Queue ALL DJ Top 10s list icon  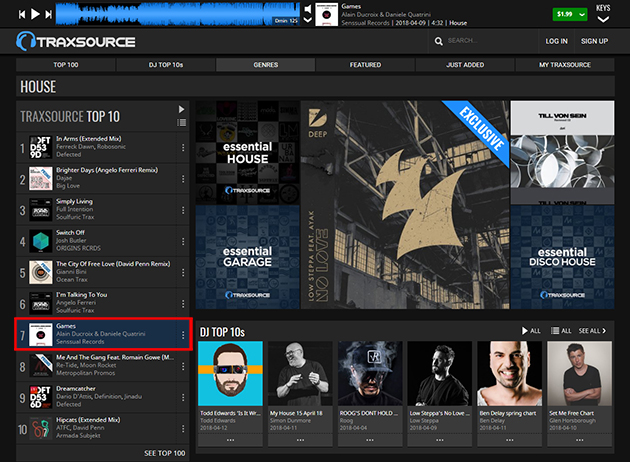click(561, 331)
